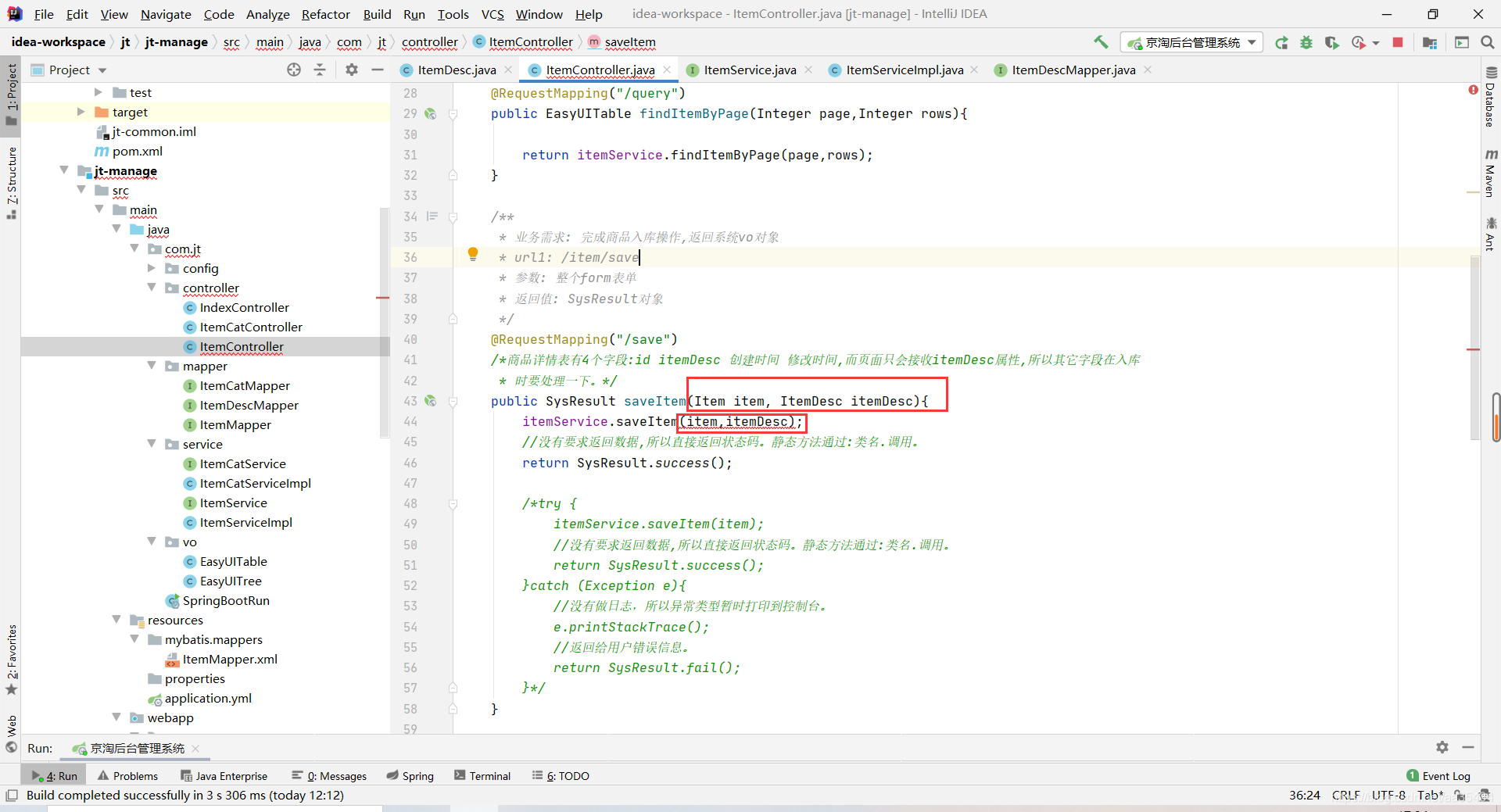Image resolution: width=1501 pixels, height=812 pixels.
Task: Click the Debug bug icon
Action: (1306, 42)
